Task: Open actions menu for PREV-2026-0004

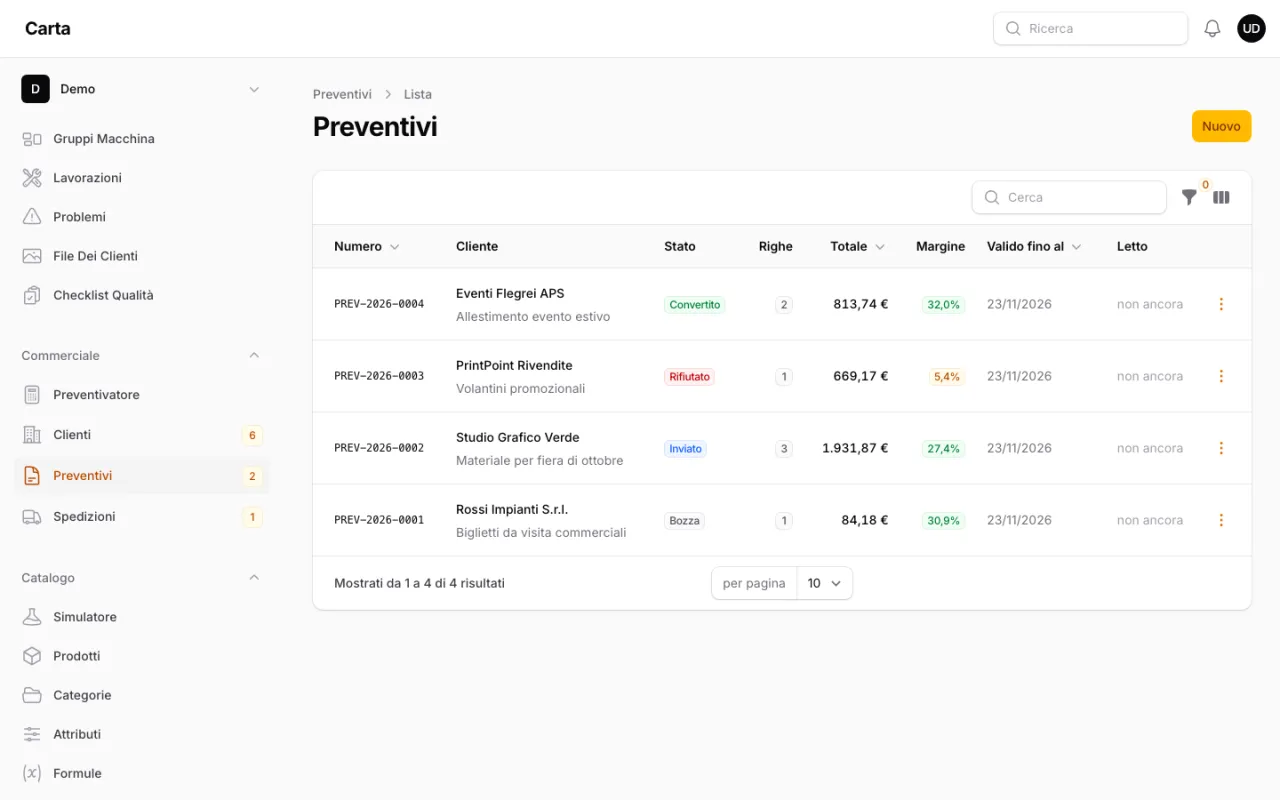Action: pyautogui.click(x=1221, y=304)
